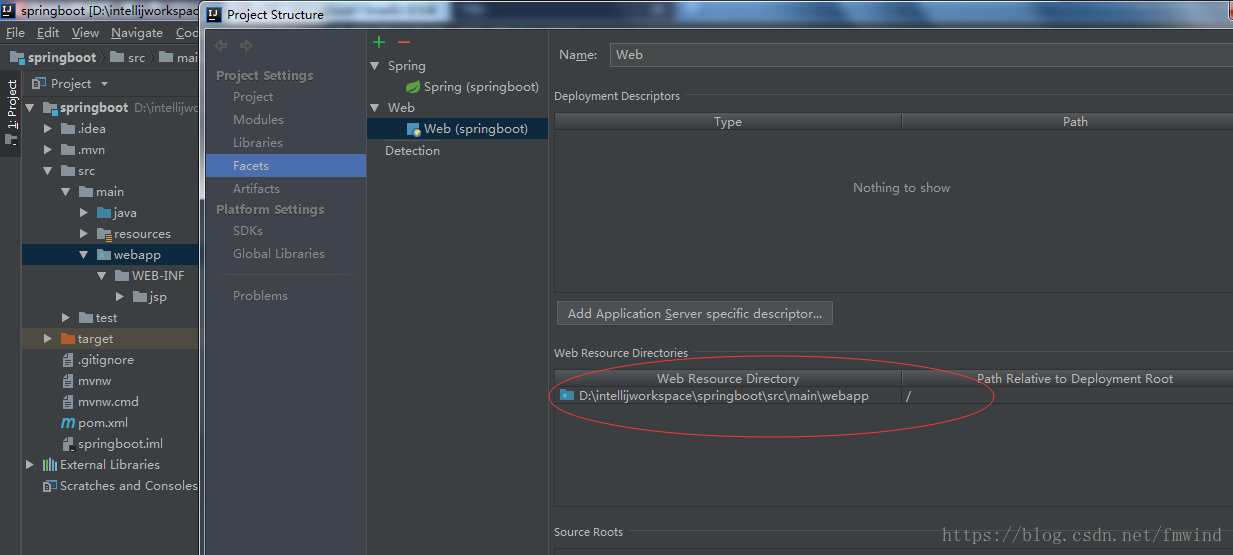
Task: Collapse the springboot root node
Action: tap(30, 108)
